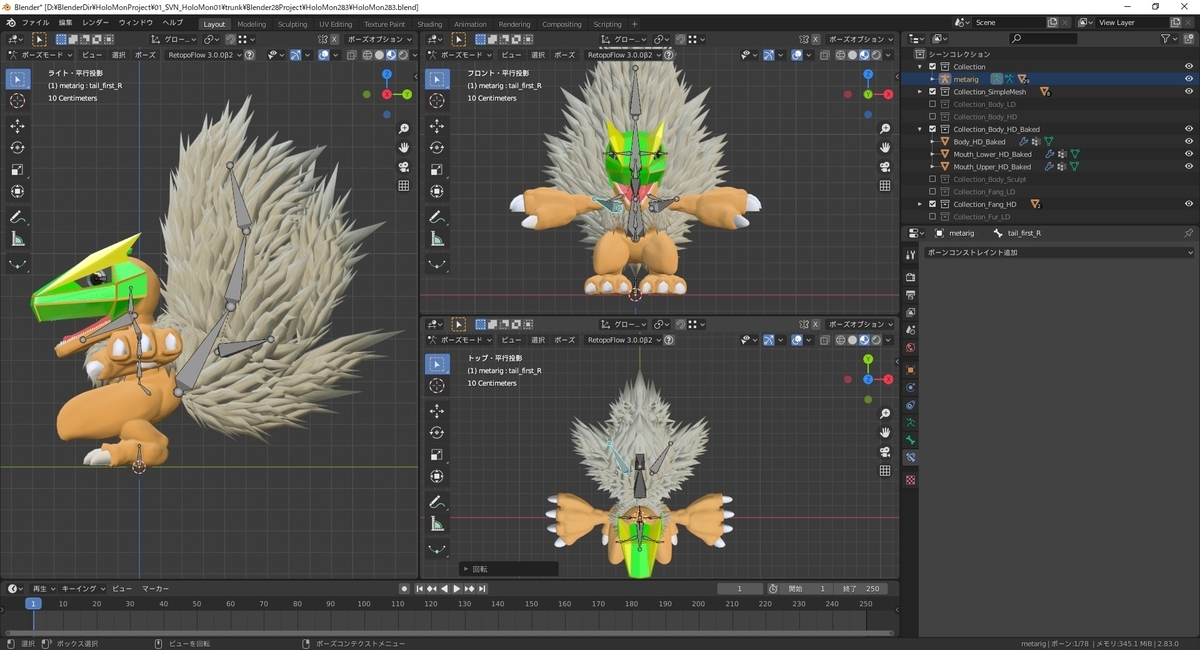The height and width of the screenshot is (650, 1200).
Task: Select the Rotate tool in the right-orthographic viewport
Action: pyautogui.click(x=18, y=148)
